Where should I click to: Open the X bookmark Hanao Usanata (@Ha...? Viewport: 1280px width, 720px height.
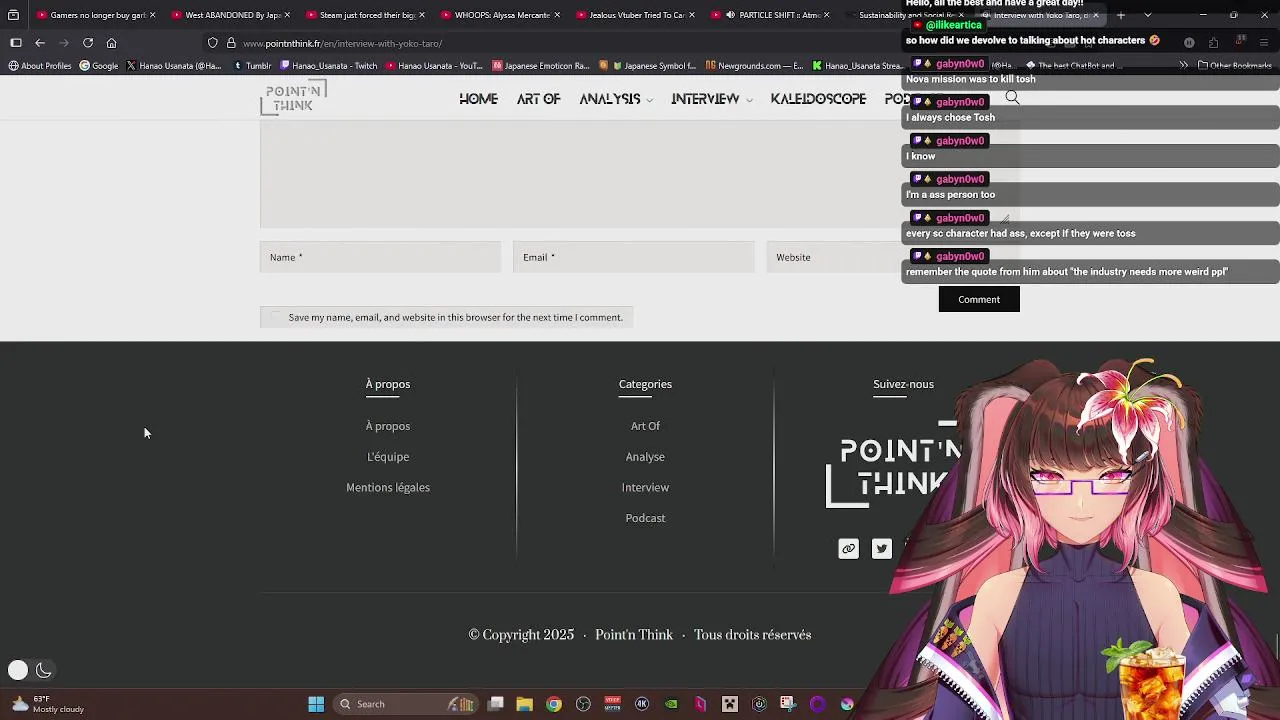pos(174,66)
